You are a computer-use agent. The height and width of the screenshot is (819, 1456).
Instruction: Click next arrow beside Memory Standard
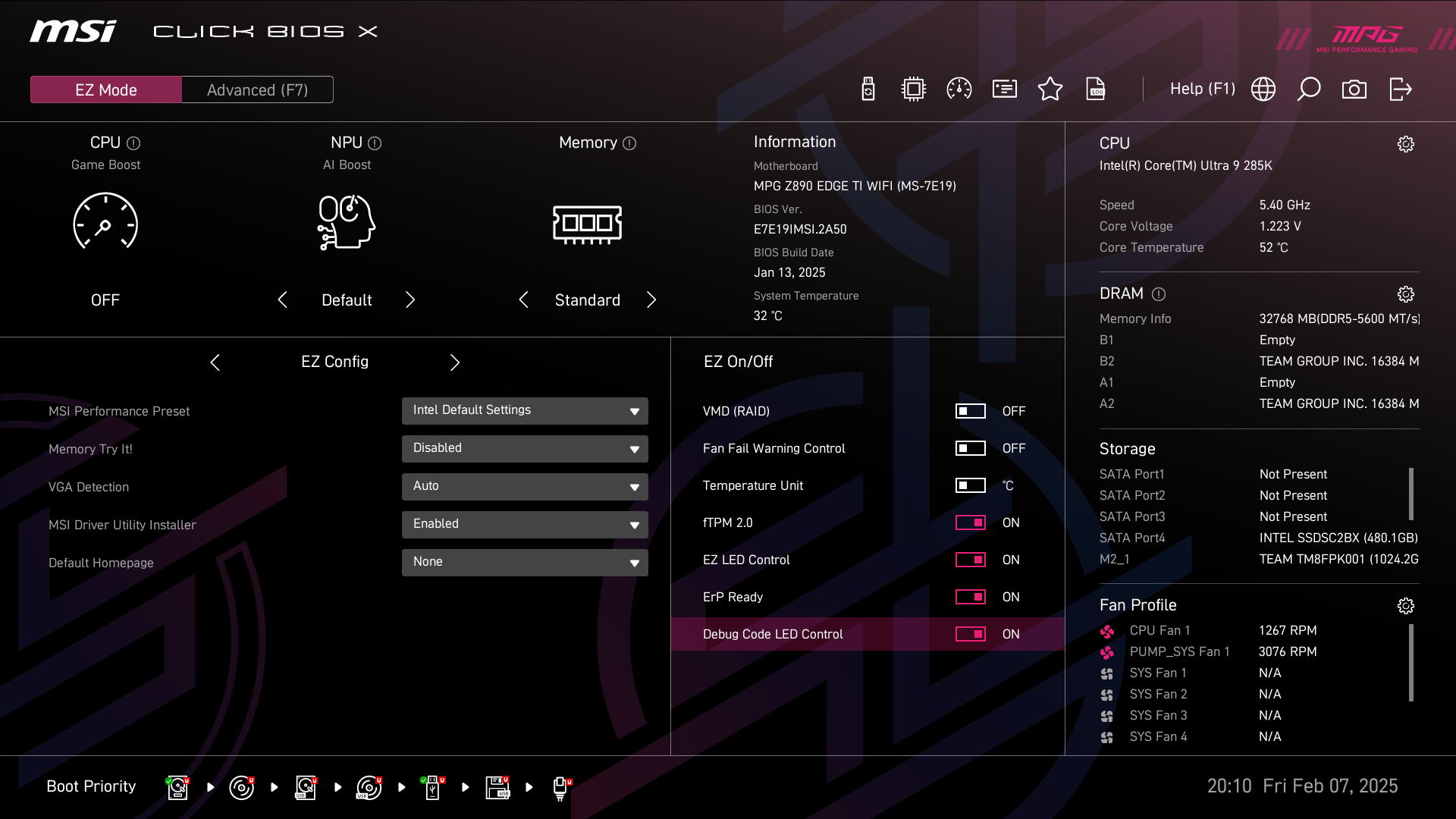click(x=651, y=300)
